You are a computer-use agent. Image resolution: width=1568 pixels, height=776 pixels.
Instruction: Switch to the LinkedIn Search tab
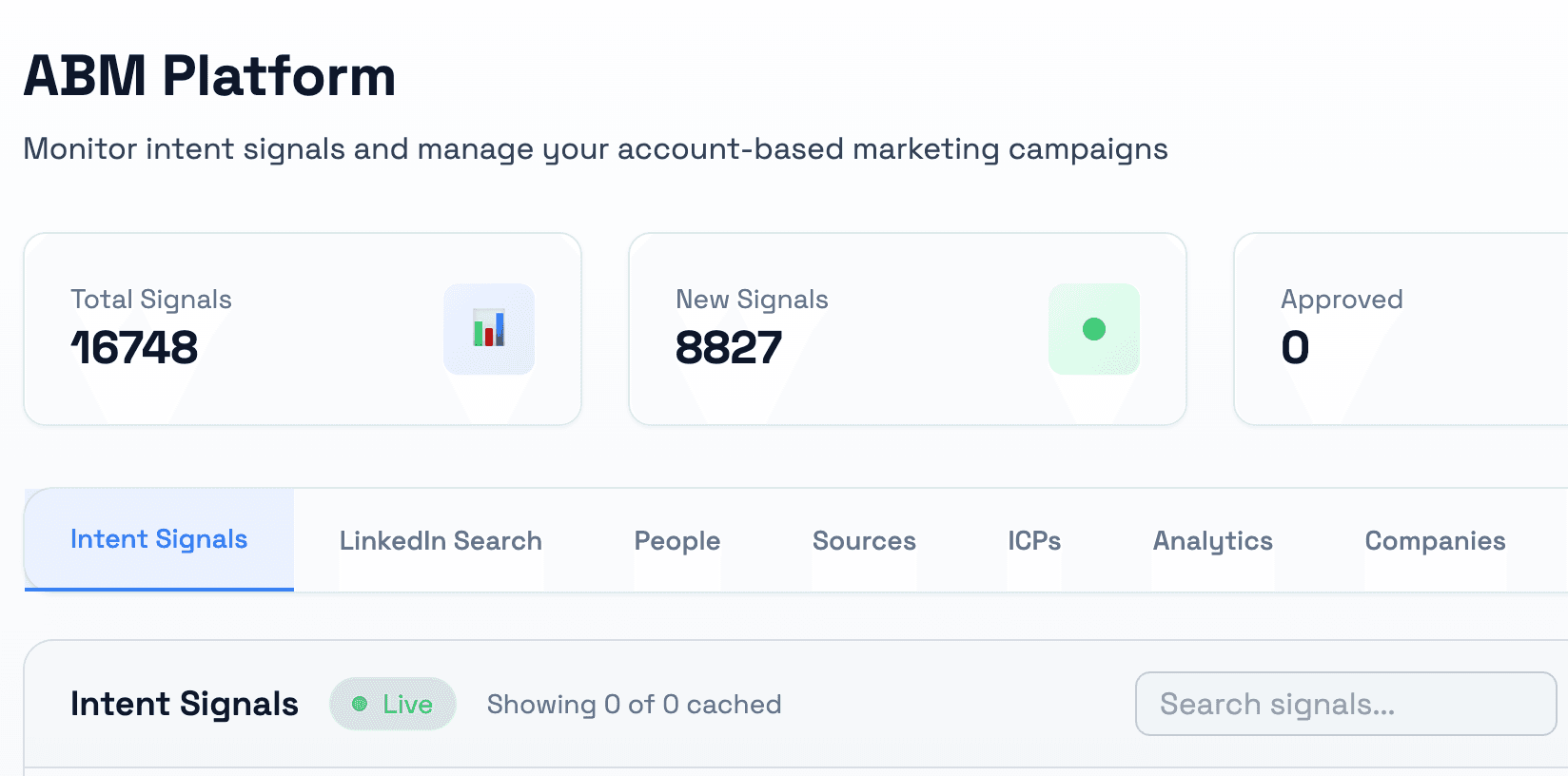pos(440,540)
